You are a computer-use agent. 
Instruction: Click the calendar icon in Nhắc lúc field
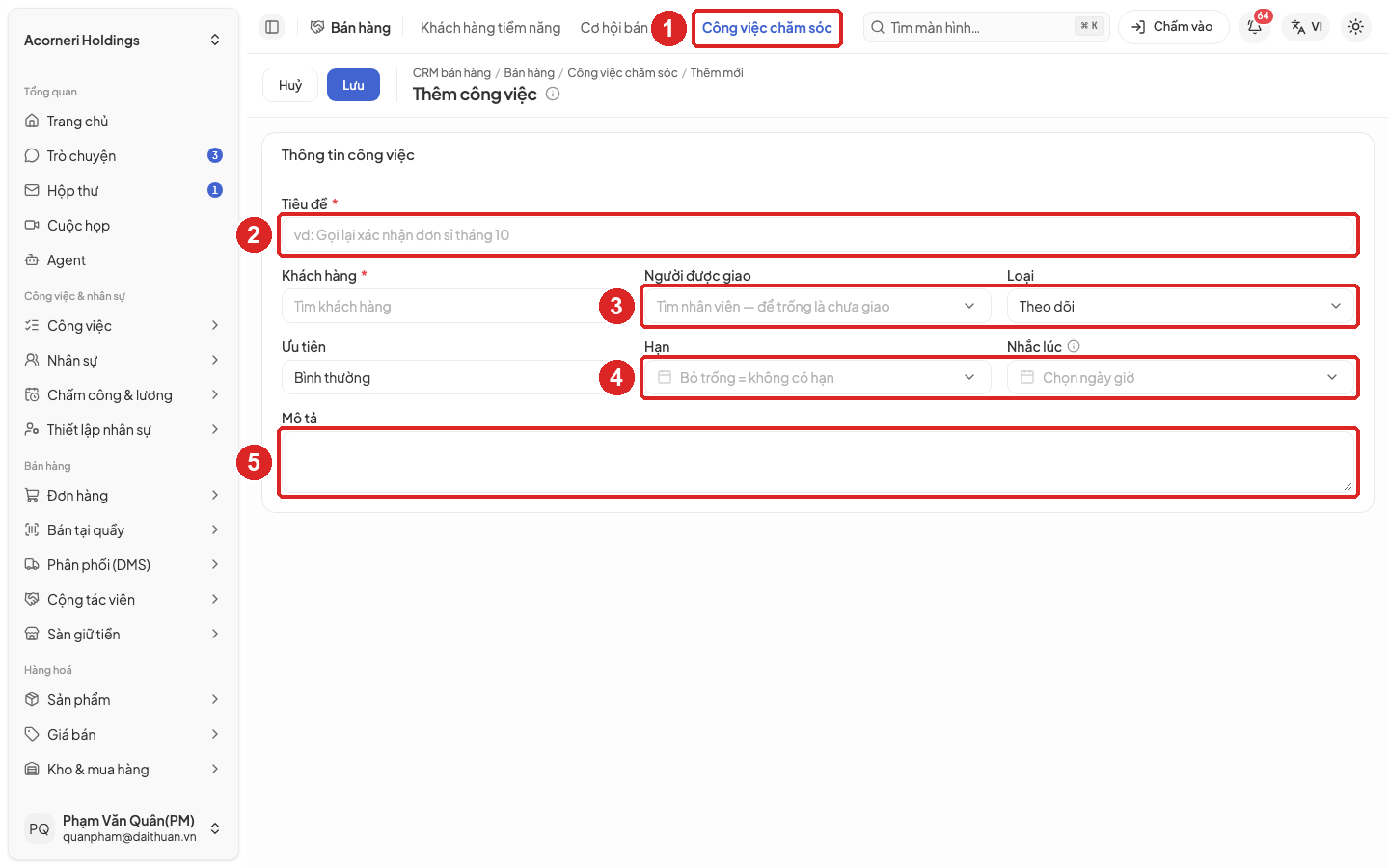click(x=1027, y=377)
